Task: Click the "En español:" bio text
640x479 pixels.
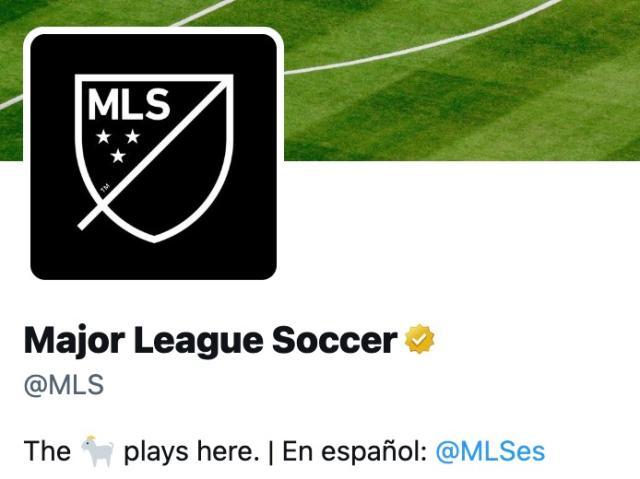Action: (355, 451)
